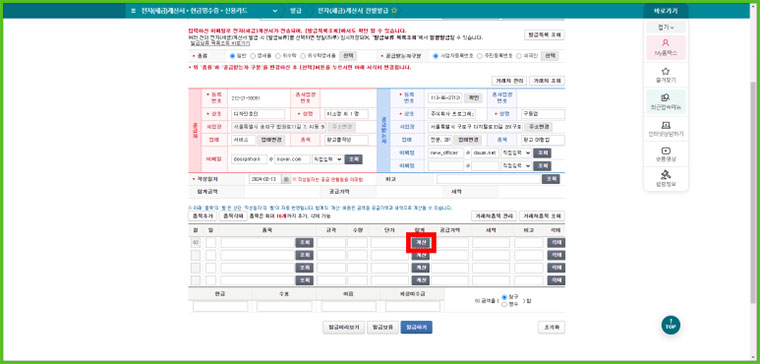
Task: Click the 발급목록 조회 button
Action: pyautogui.click(x=544, y=35)
